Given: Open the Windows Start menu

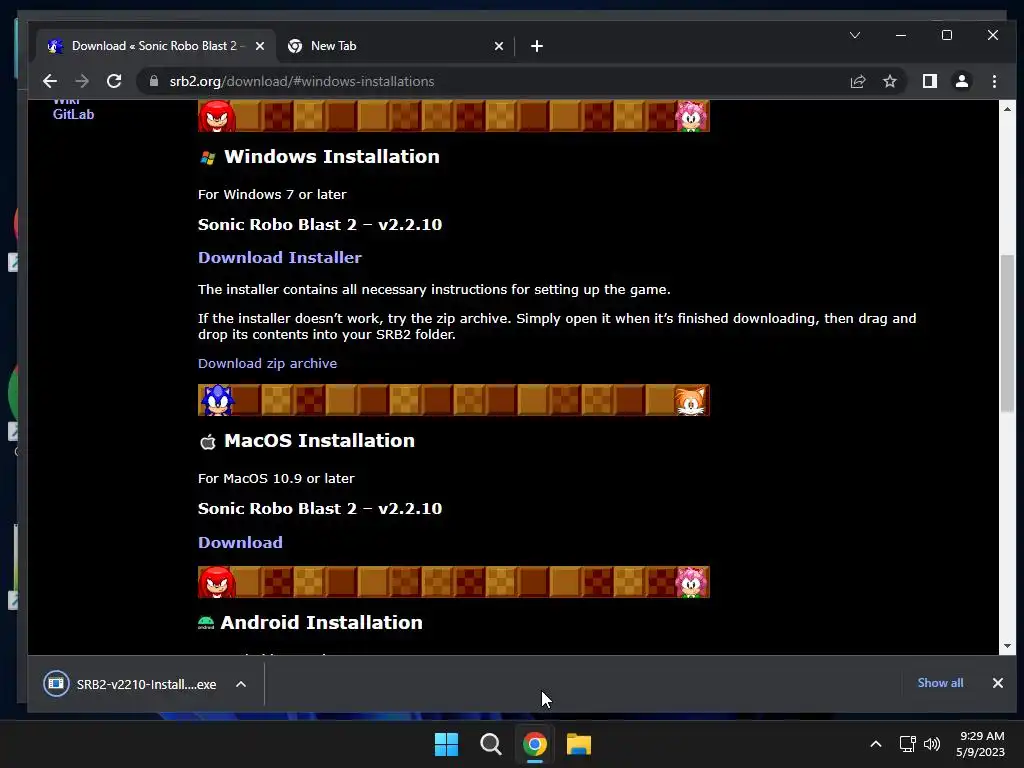Looking at the screenshot, I should (447, 744).
